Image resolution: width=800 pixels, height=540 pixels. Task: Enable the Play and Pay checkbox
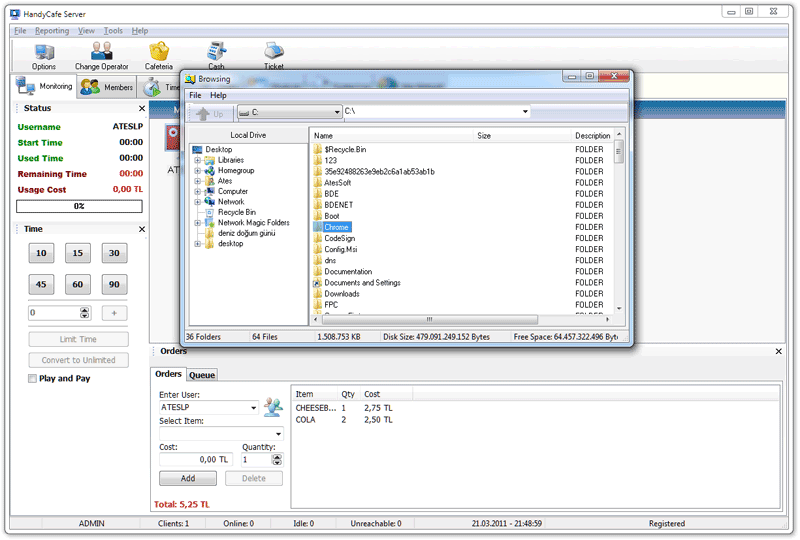click(x=33, y=379)
